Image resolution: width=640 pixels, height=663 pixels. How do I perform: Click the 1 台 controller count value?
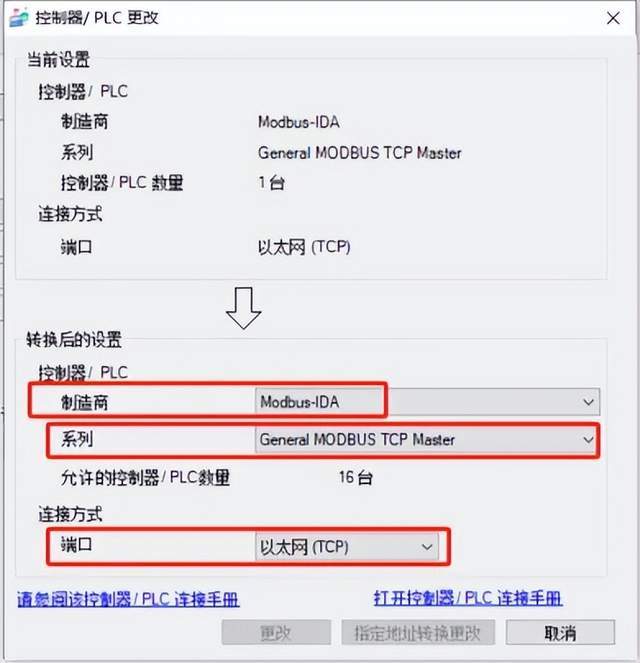coord(271,183)
